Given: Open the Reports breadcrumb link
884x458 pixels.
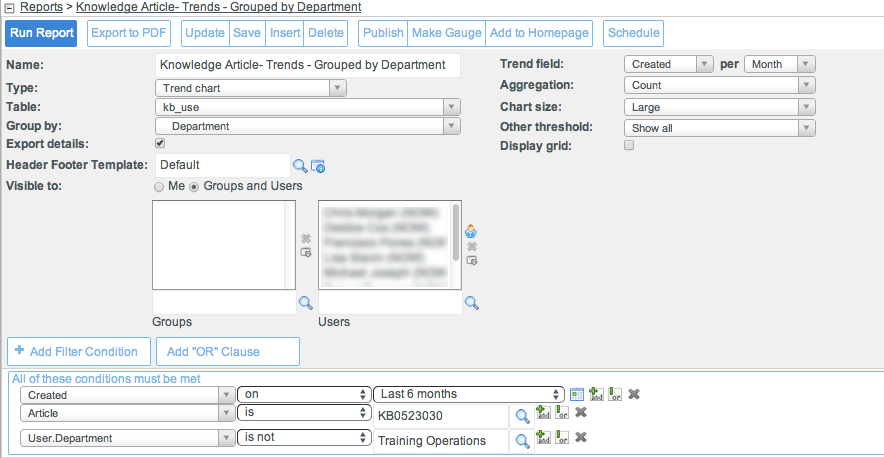Looking at the screenshot, I should 41,7.
